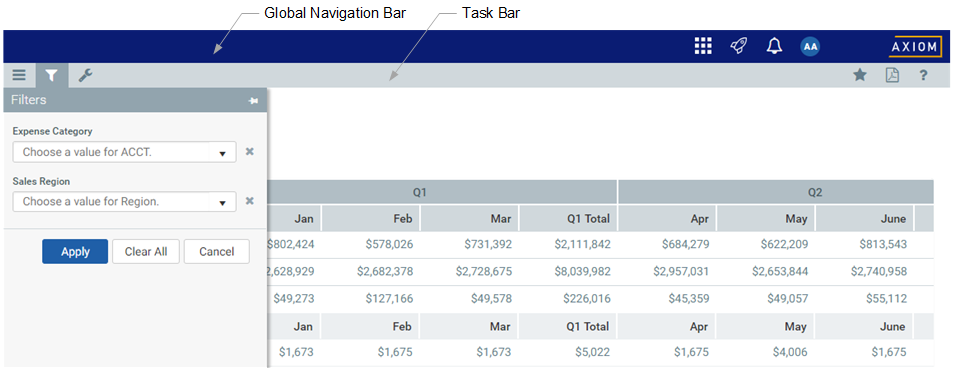
Task: Clear the Expense Category filter with X
Action: pos(249,152)
